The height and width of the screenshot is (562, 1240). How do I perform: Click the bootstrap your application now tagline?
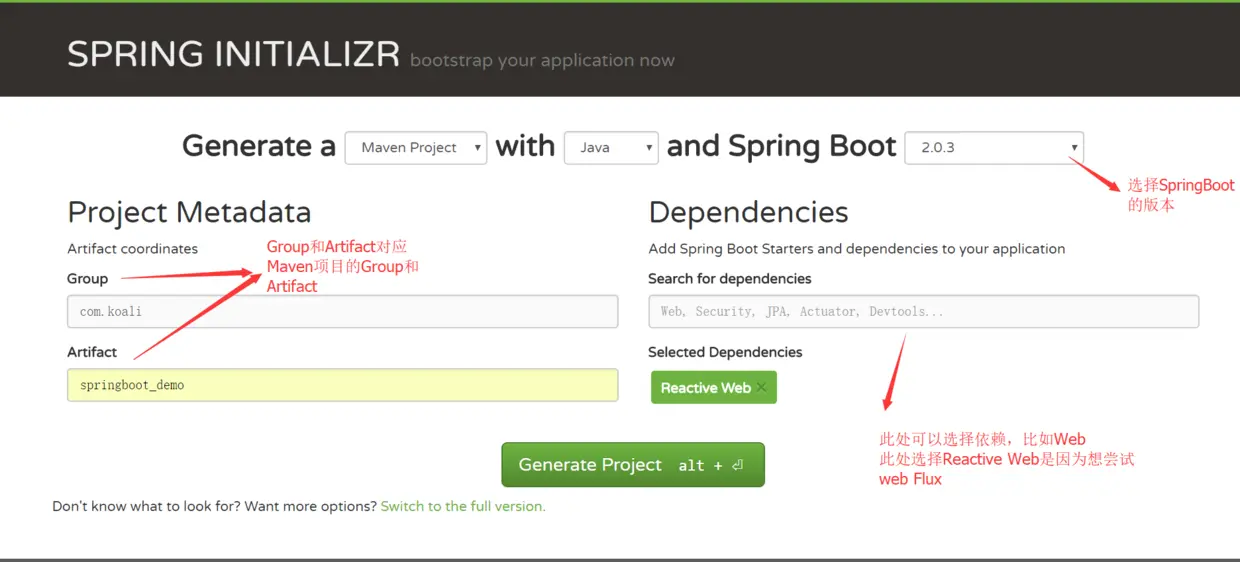pos(542,60)
